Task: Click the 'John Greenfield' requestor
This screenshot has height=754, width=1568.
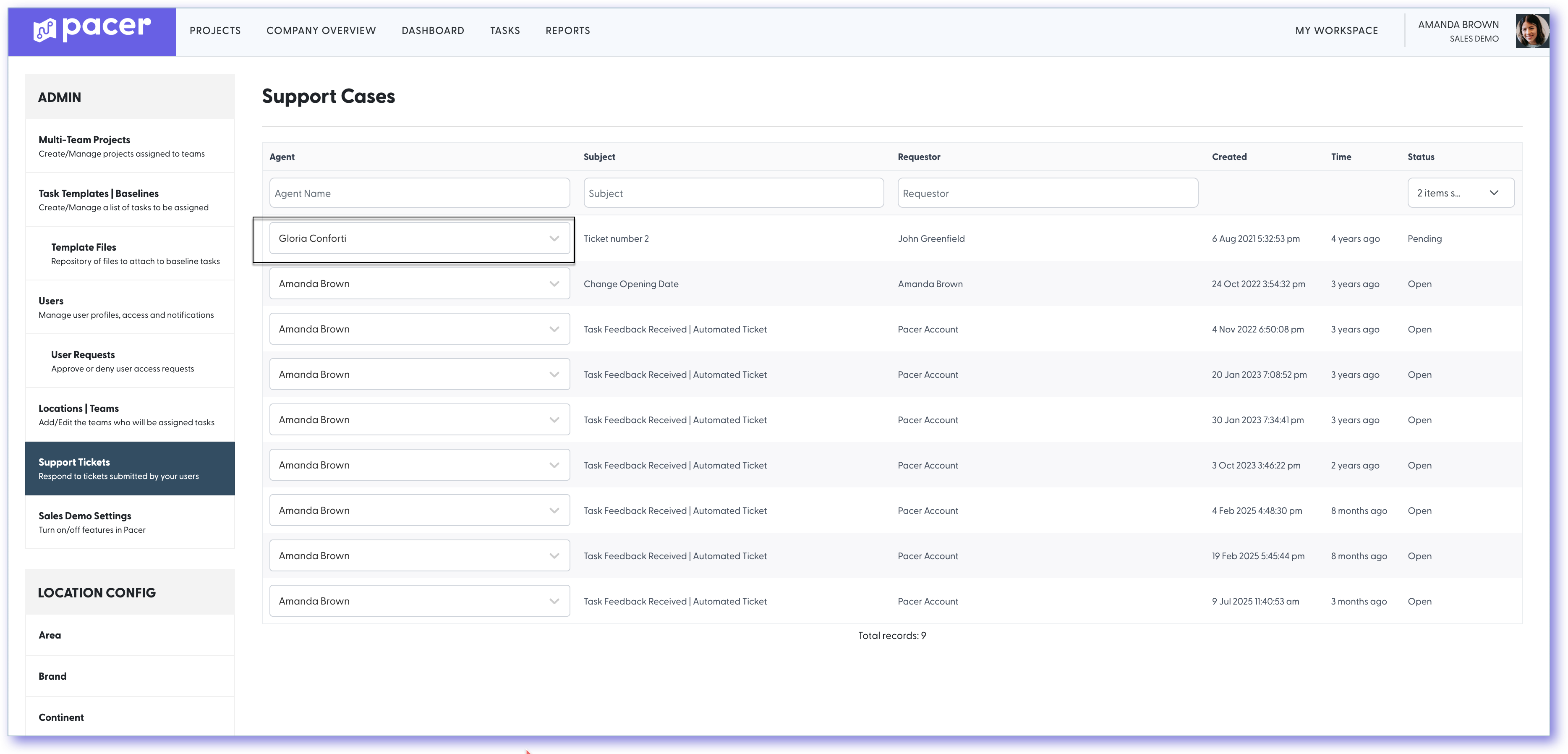Action: point(931,239)
